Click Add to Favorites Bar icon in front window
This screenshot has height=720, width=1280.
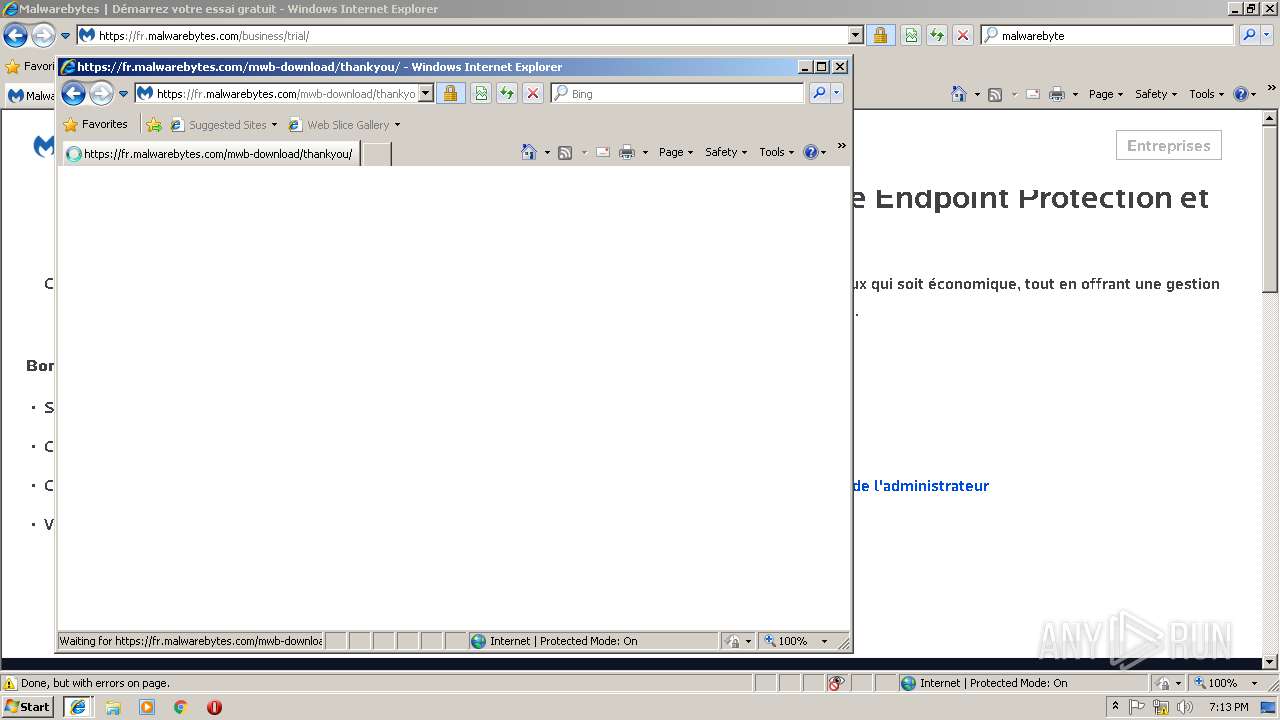[153, 125]
